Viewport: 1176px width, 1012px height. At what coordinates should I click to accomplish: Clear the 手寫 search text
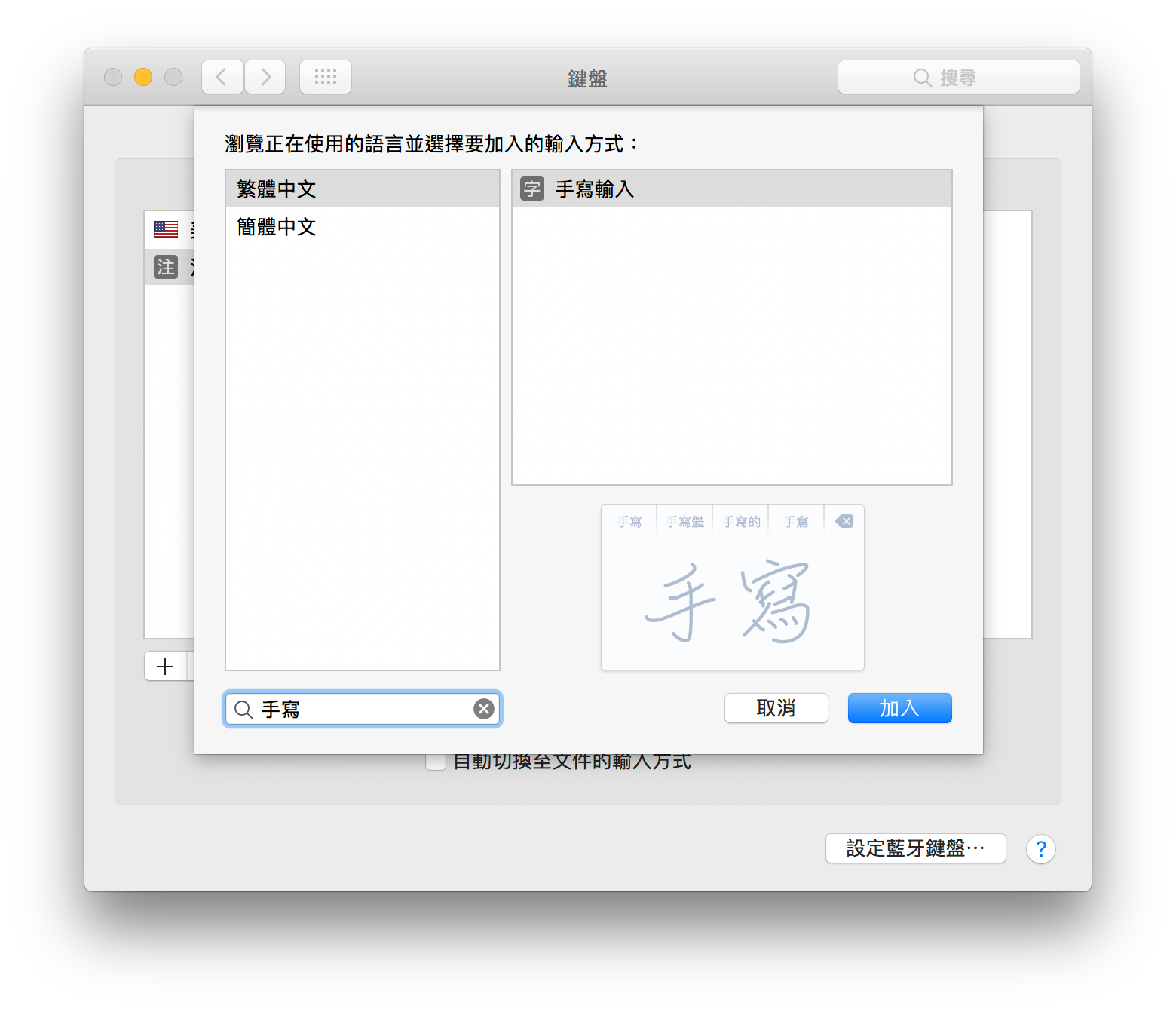point(484,709)
